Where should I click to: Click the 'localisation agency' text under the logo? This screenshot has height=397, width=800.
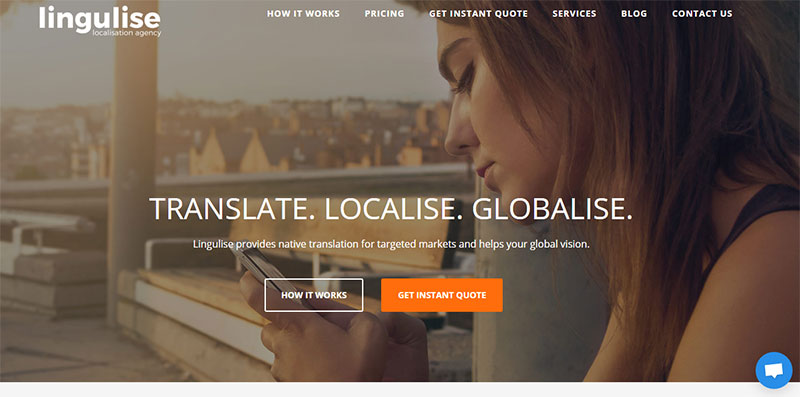click(127, 33)
